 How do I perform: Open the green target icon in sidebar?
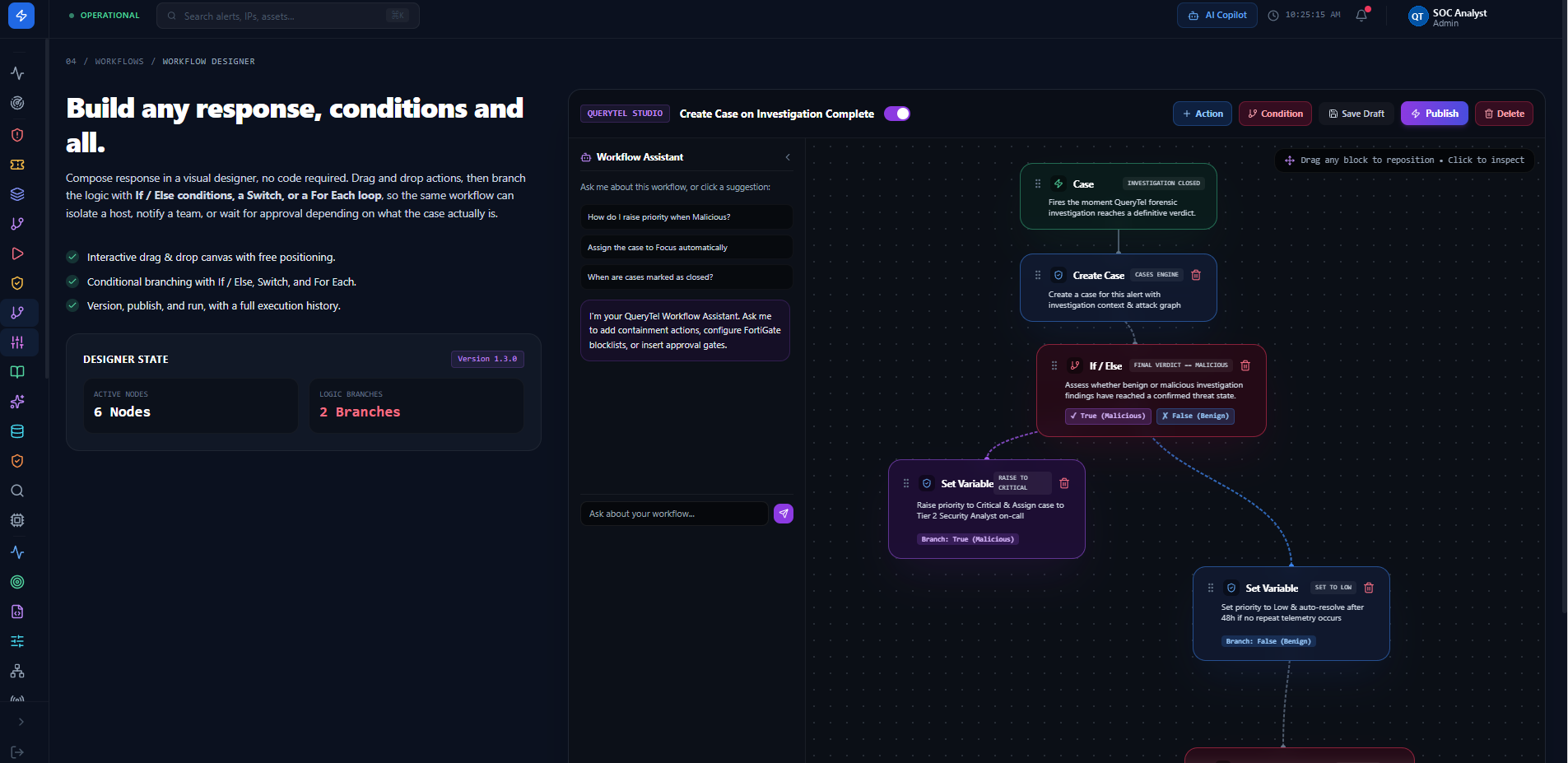tap(17, 582)
